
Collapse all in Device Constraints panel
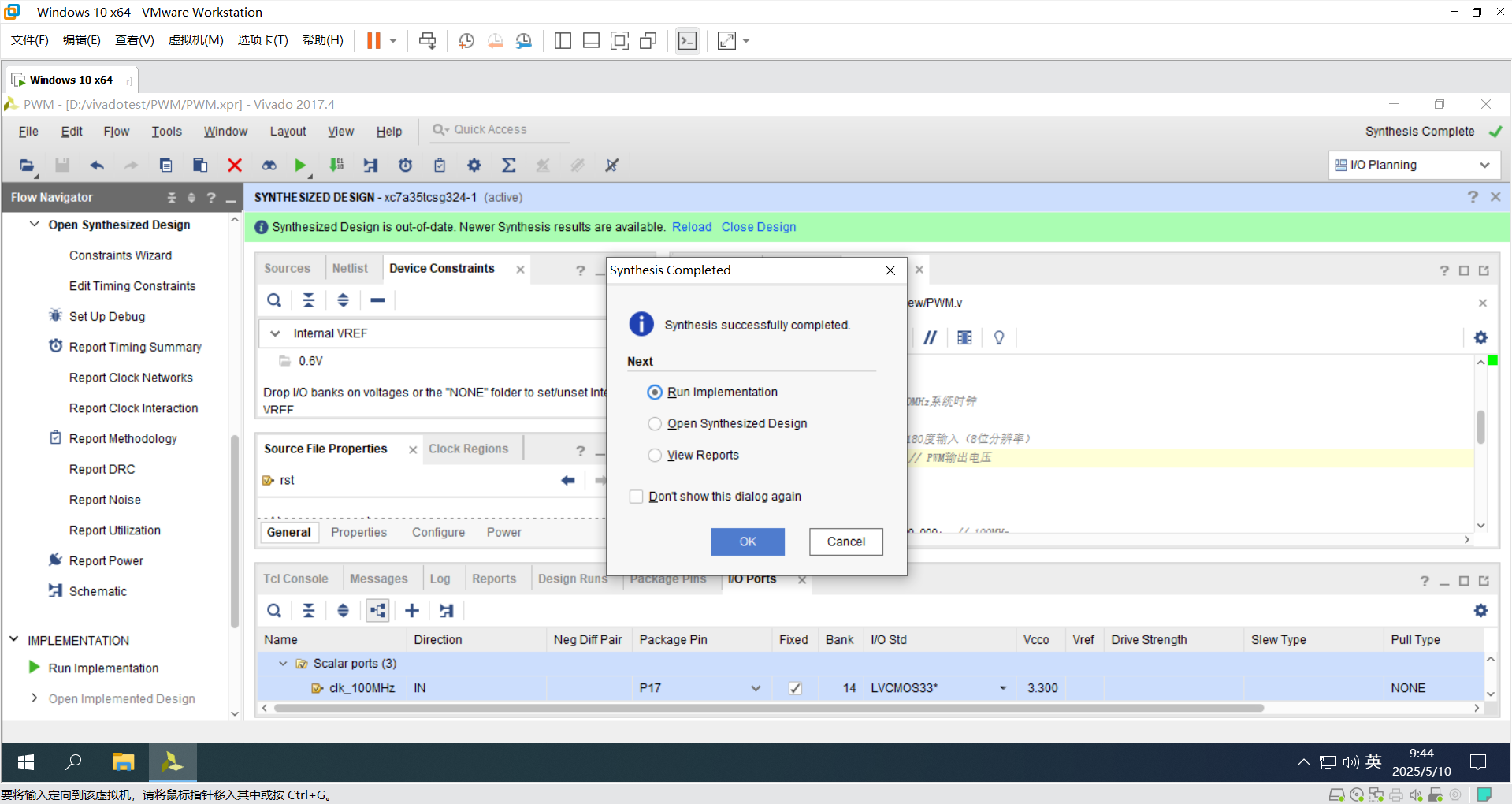point(309,300)
